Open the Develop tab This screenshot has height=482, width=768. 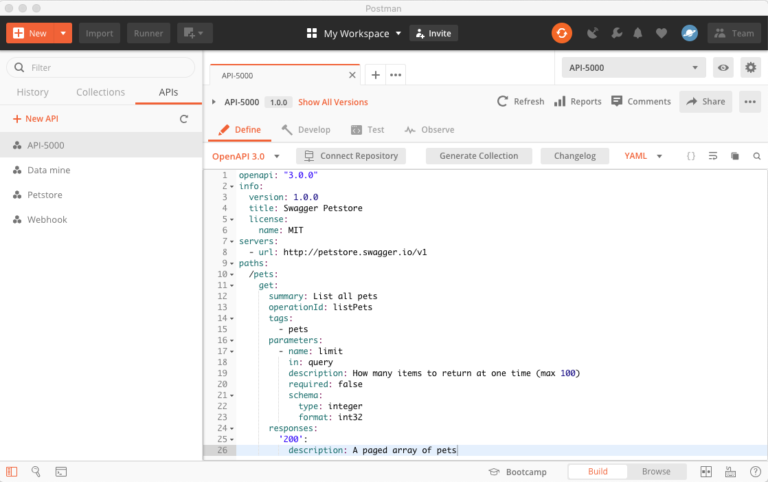click(x=306, y=130)
